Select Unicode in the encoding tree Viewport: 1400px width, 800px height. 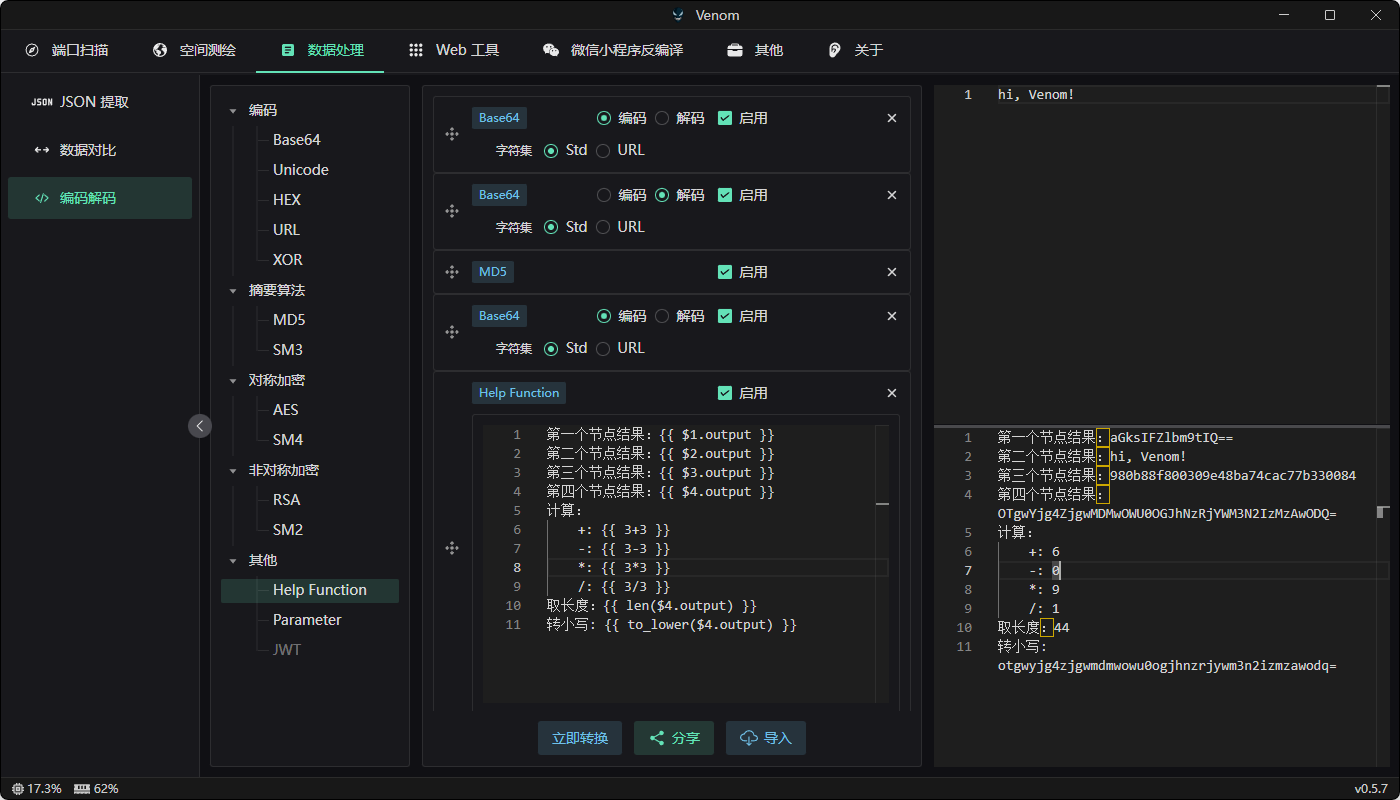coord(301,170)
